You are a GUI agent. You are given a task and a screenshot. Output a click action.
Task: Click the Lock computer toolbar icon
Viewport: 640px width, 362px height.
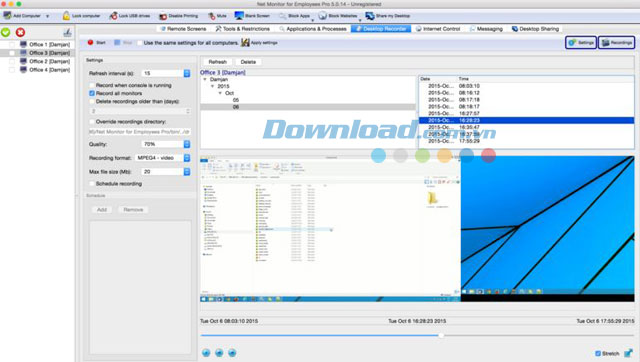(67, 16)
